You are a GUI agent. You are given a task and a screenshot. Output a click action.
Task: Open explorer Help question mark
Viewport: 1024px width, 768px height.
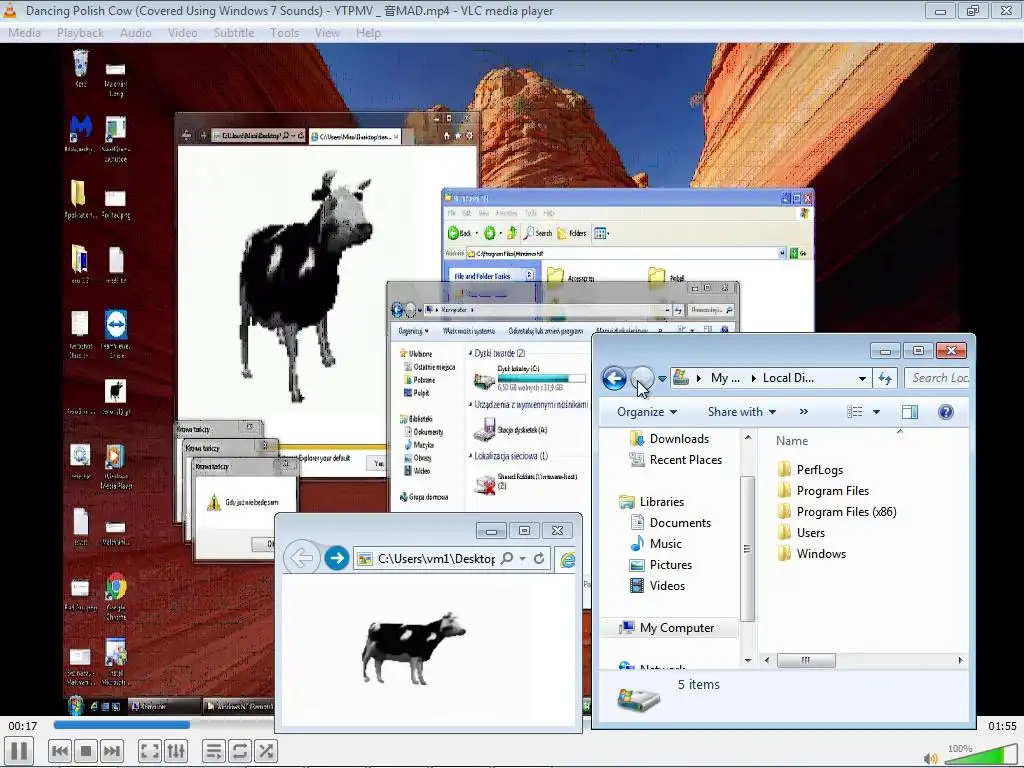tap(945, 412)
